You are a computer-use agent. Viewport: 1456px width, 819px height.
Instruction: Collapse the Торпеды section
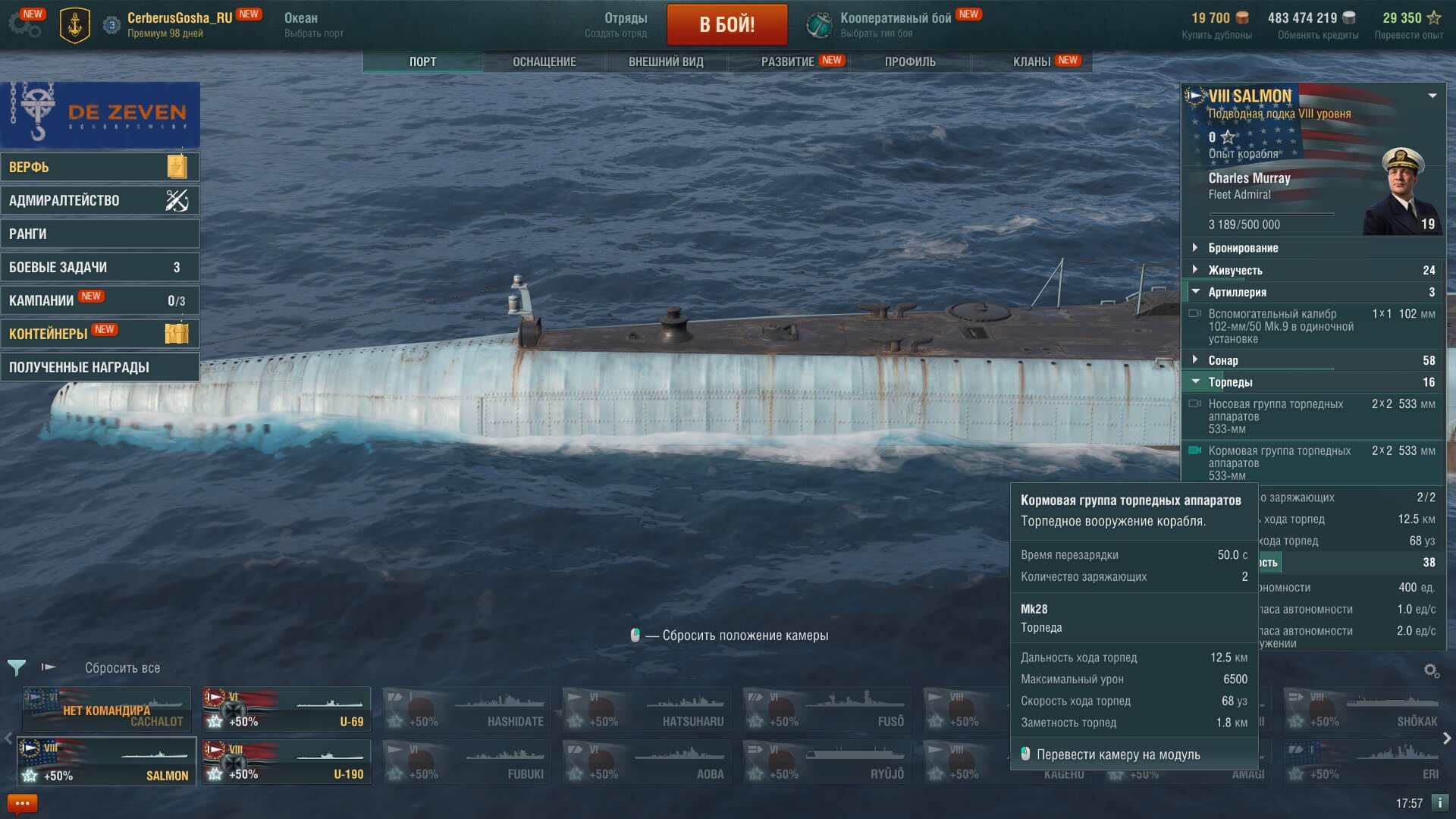tap(1313, 382)
